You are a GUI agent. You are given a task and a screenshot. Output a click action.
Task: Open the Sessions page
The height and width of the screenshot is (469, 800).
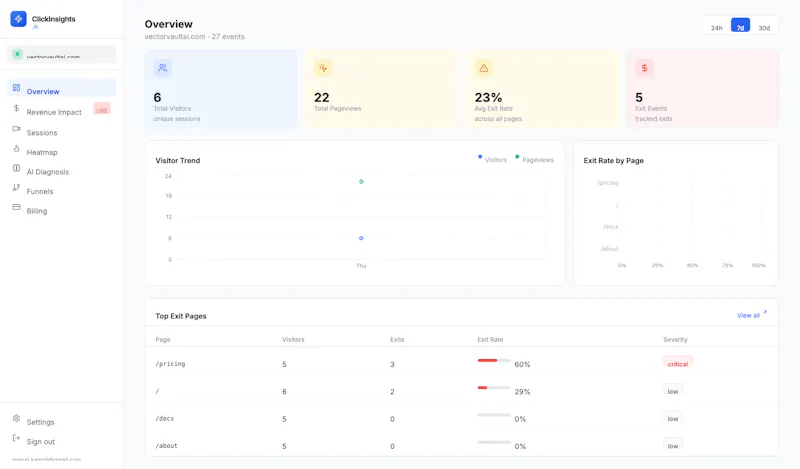[42, 132]
